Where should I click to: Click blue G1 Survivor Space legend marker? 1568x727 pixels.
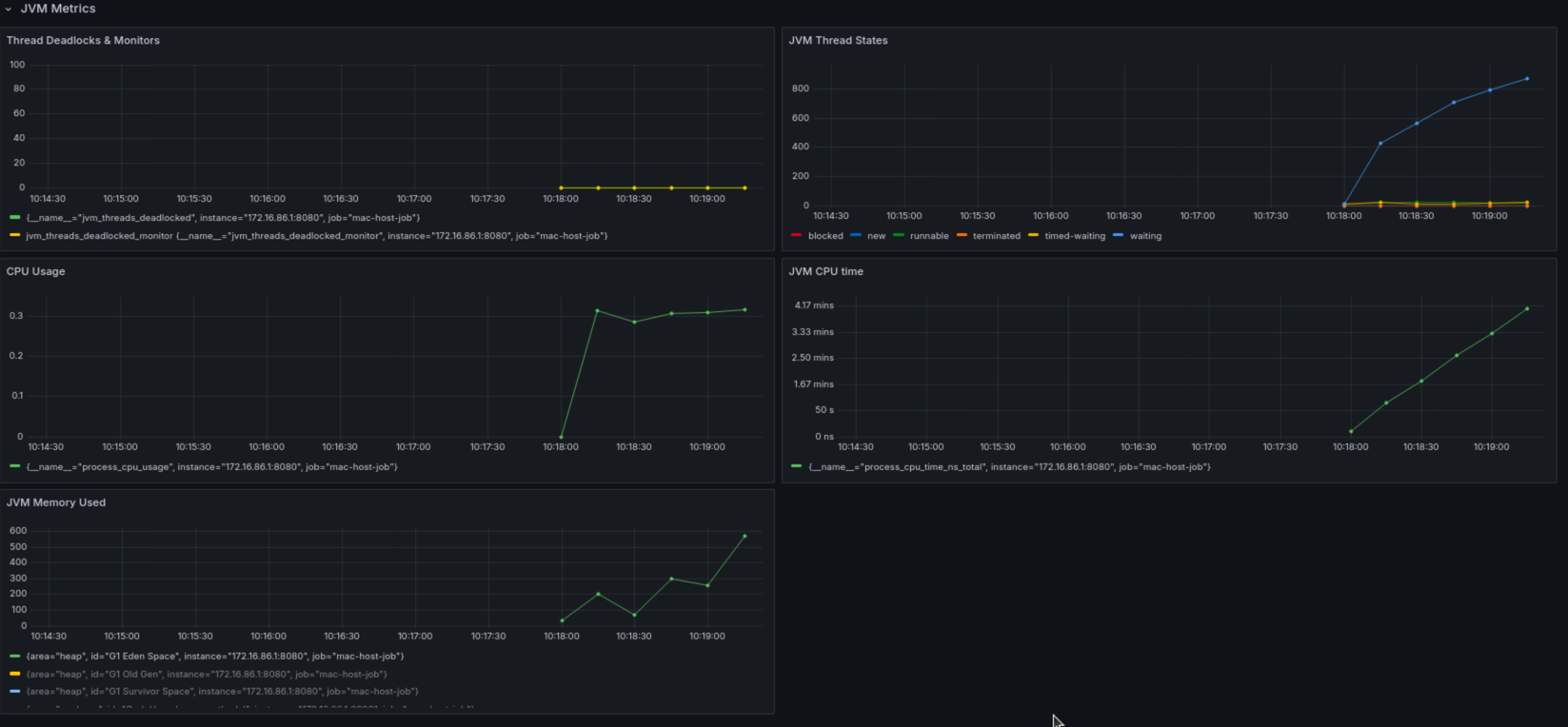tap(14, 691)
